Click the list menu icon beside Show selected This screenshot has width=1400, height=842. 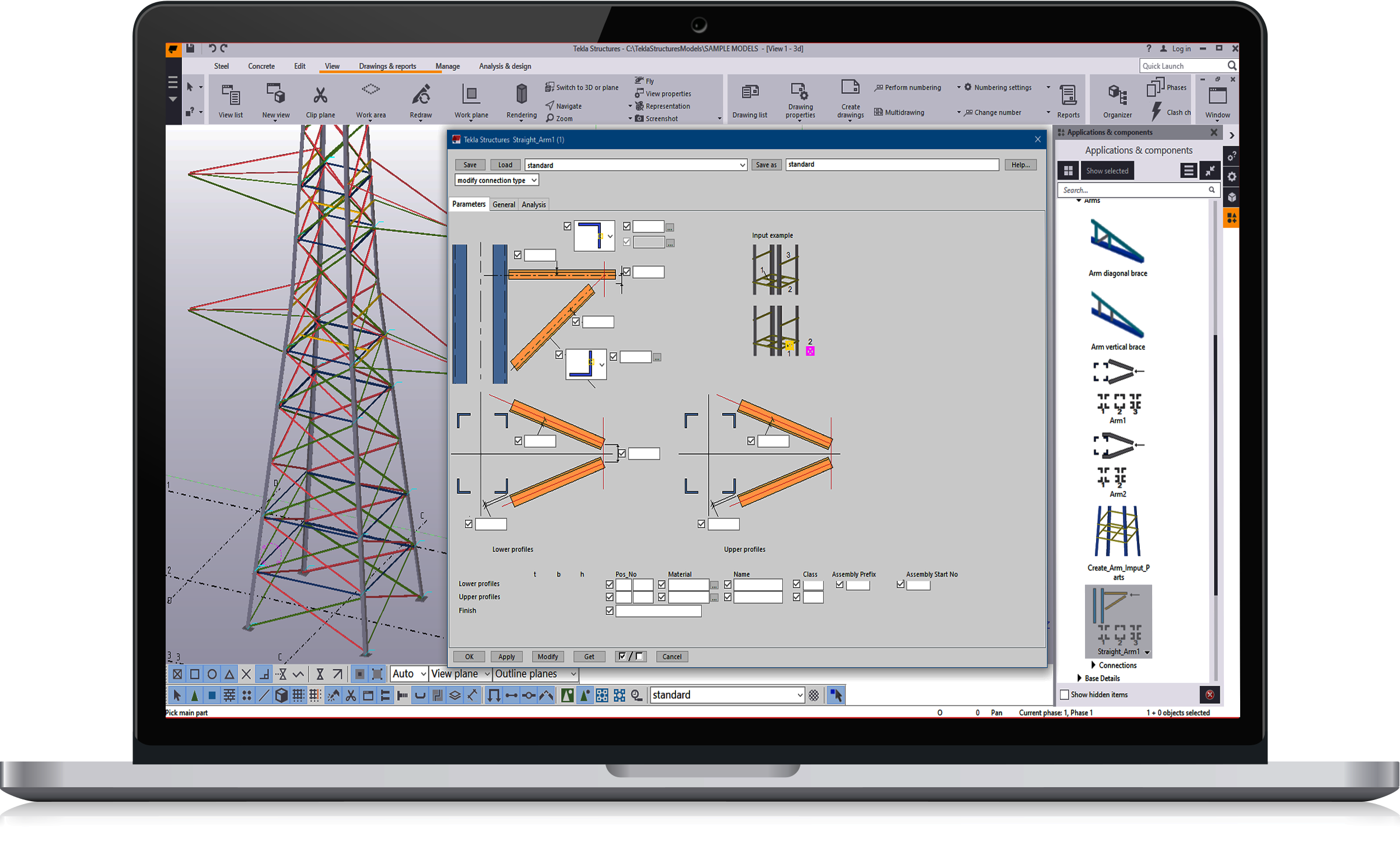[1188, 171]
